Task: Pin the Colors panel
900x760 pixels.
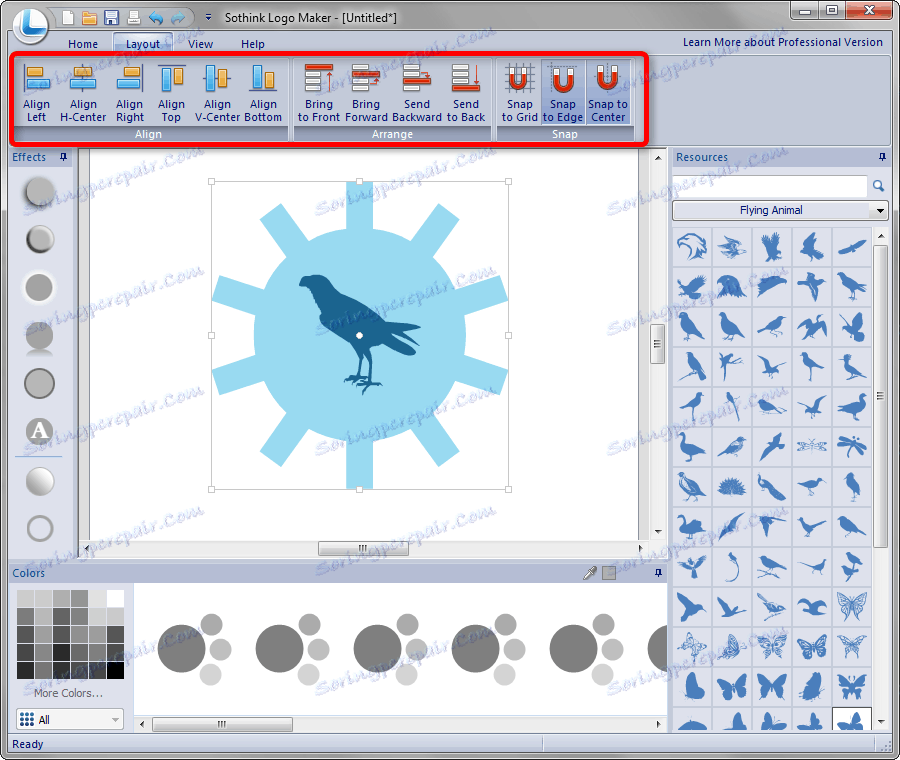Action: click(x=658, y=572)
